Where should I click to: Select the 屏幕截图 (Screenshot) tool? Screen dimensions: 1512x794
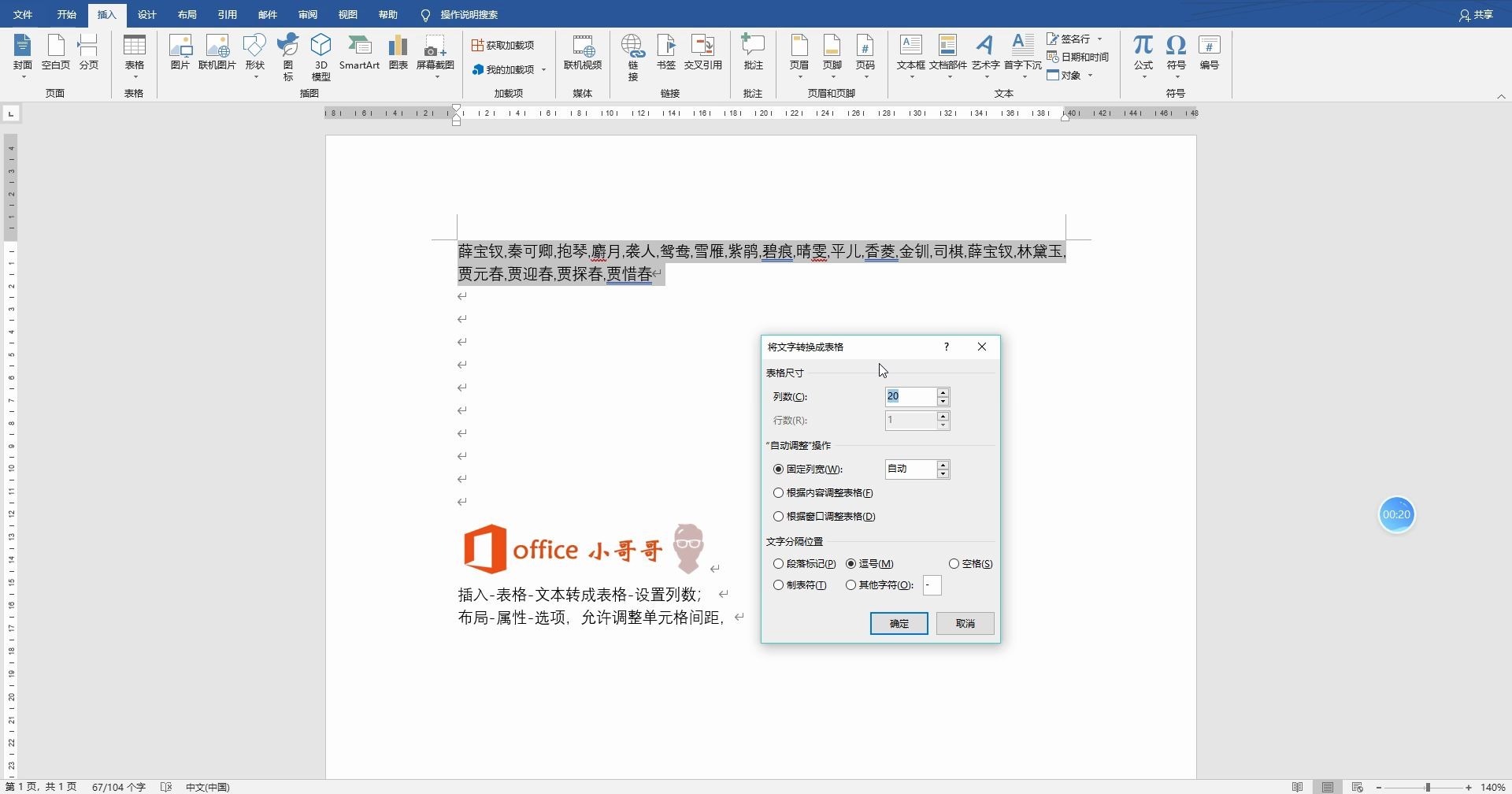pos(434,55)
